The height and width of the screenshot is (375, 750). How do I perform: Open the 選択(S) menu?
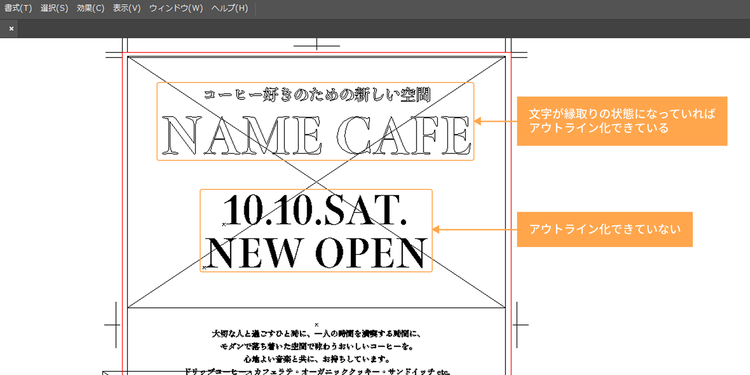point(55,9)
